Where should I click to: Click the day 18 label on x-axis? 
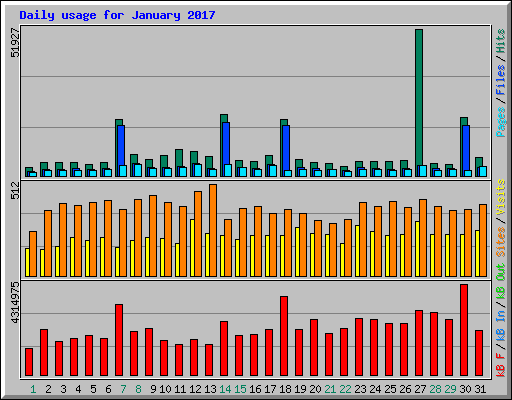coord(285,389)
